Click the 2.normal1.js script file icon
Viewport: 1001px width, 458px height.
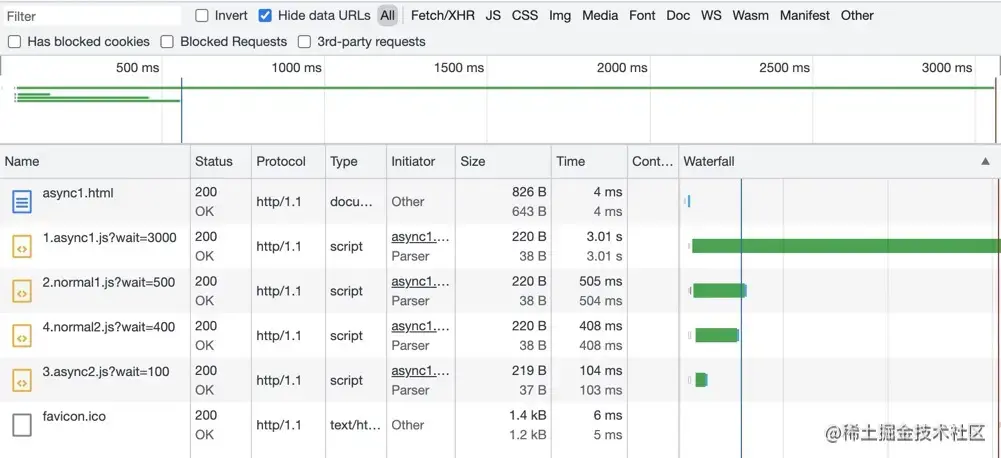(21, 291)
